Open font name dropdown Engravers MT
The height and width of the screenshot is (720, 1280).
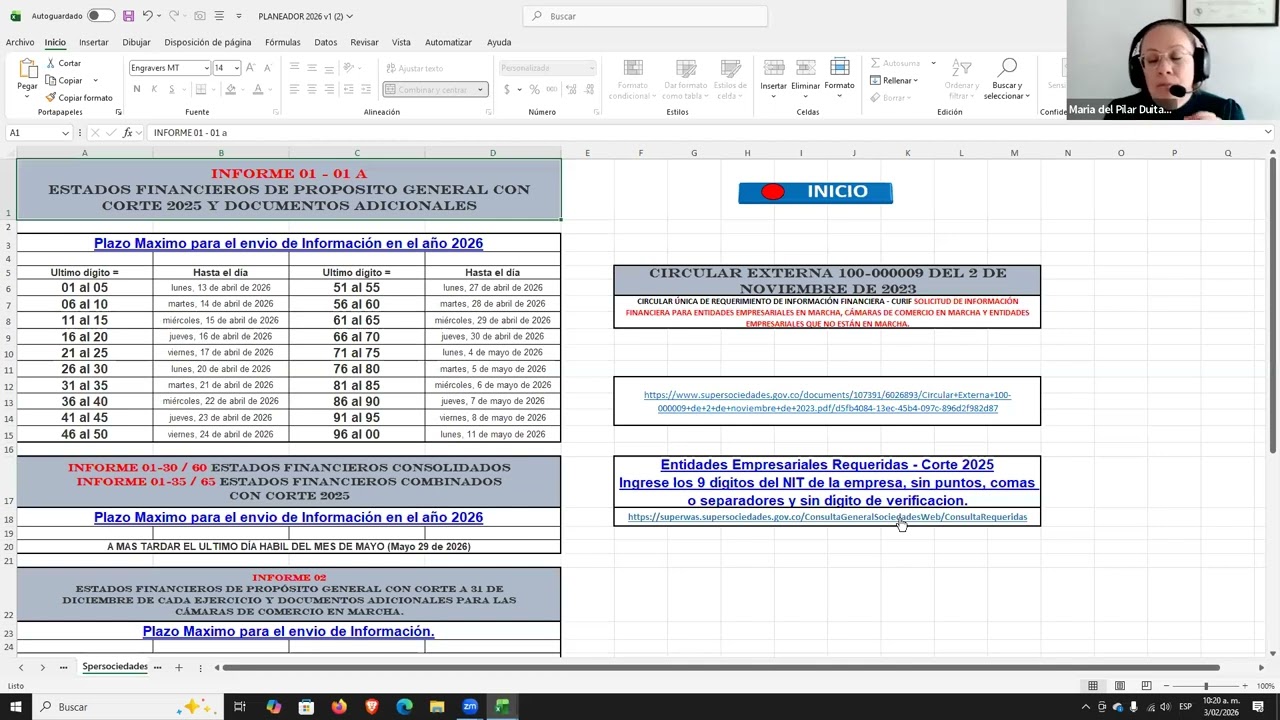206,68
